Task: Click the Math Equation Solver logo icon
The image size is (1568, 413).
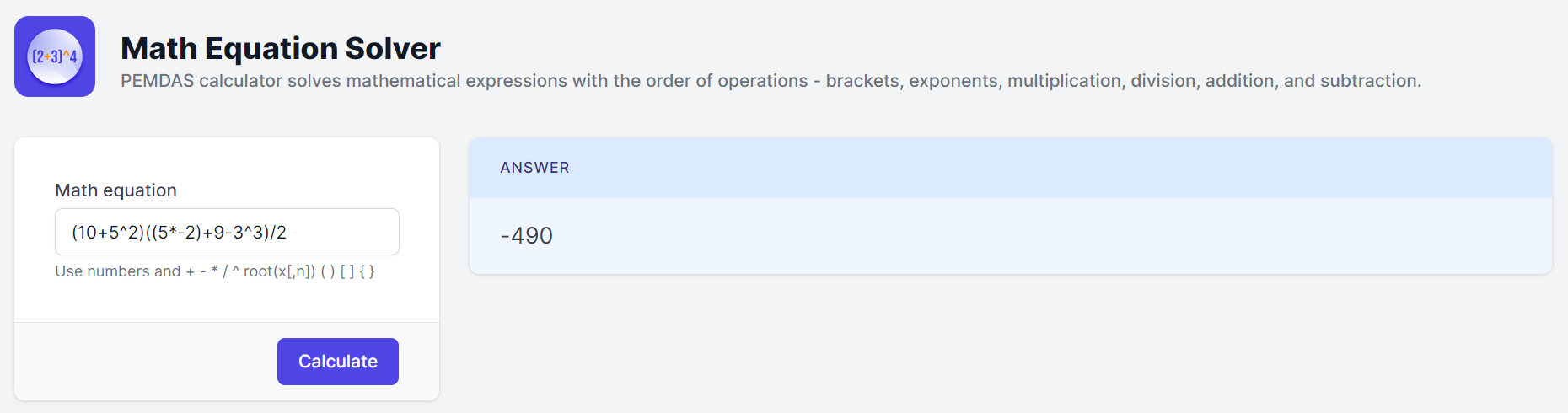Action: click(x=55, y=56)
